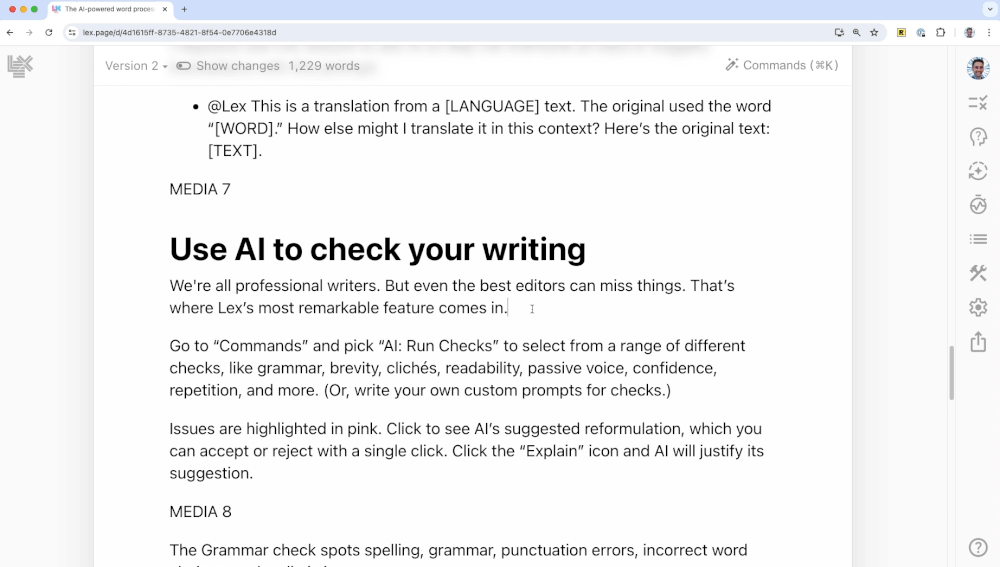The width and height of the screenshot is (1000, 567).
Task: Open the settings gear icon
Action: [x=978, y=307]
